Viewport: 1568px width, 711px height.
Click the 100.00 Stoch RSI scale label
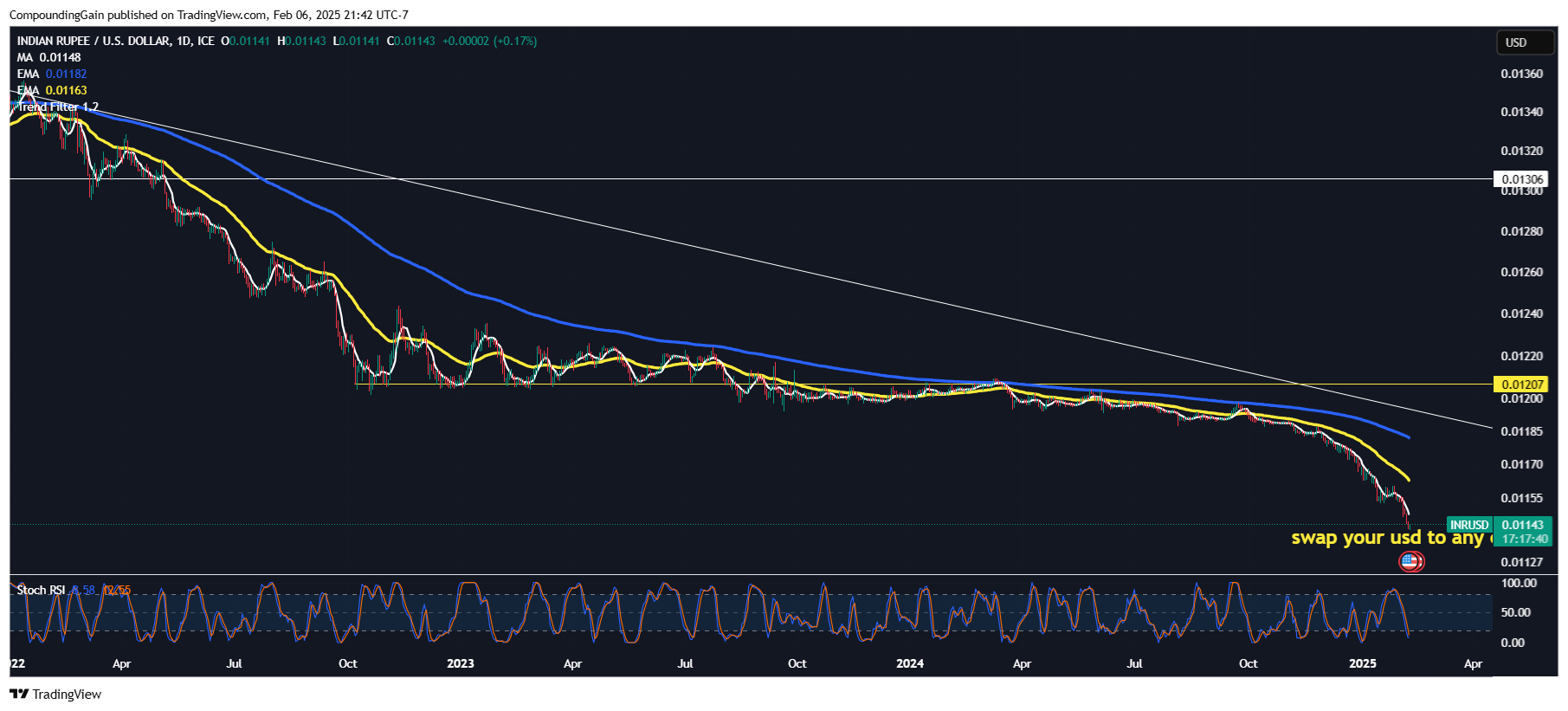point(1519,583)
